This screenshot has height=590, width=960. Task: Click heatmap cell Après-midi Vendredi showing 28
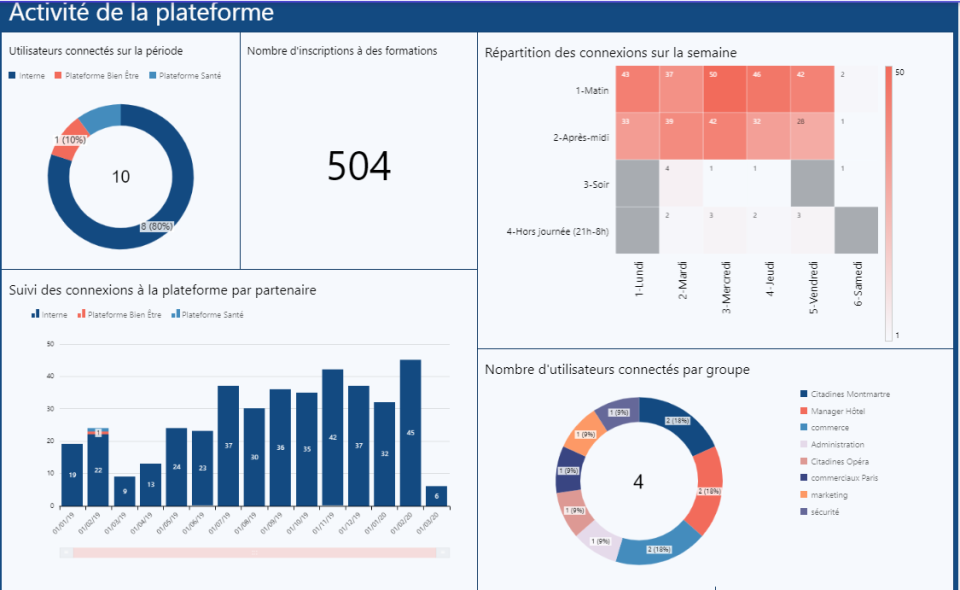(812, 136)
